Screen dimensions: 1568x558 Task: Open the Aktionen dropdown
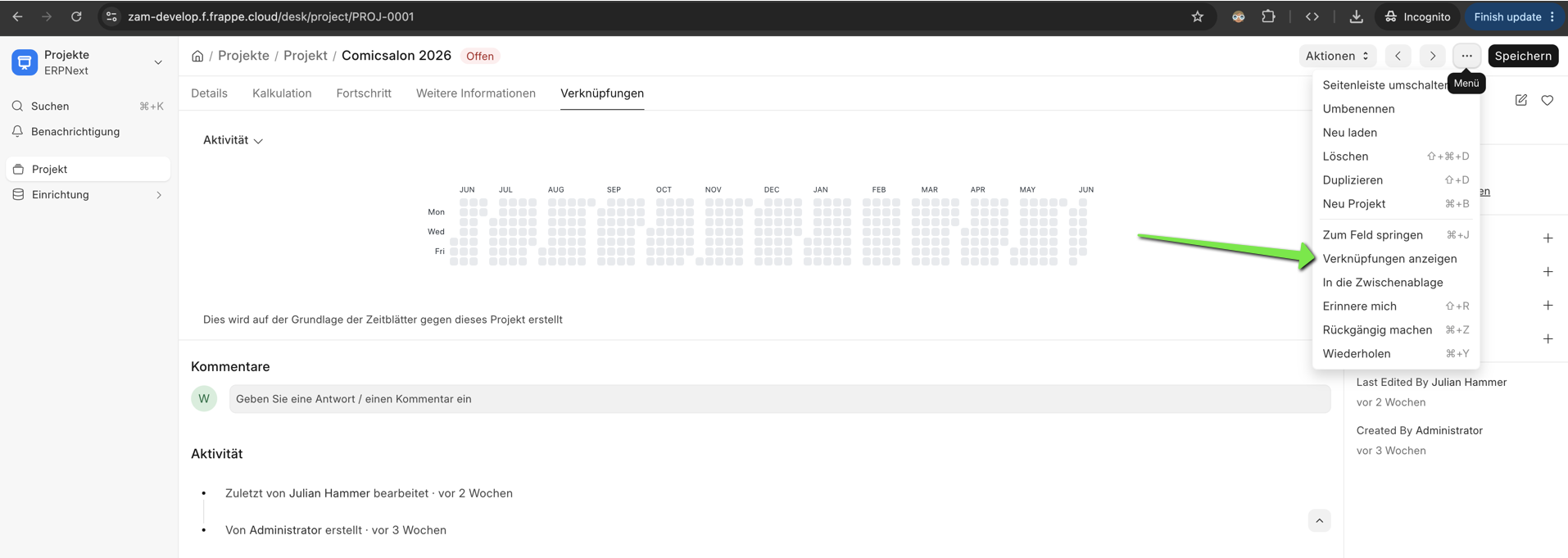pos(1337,56)
